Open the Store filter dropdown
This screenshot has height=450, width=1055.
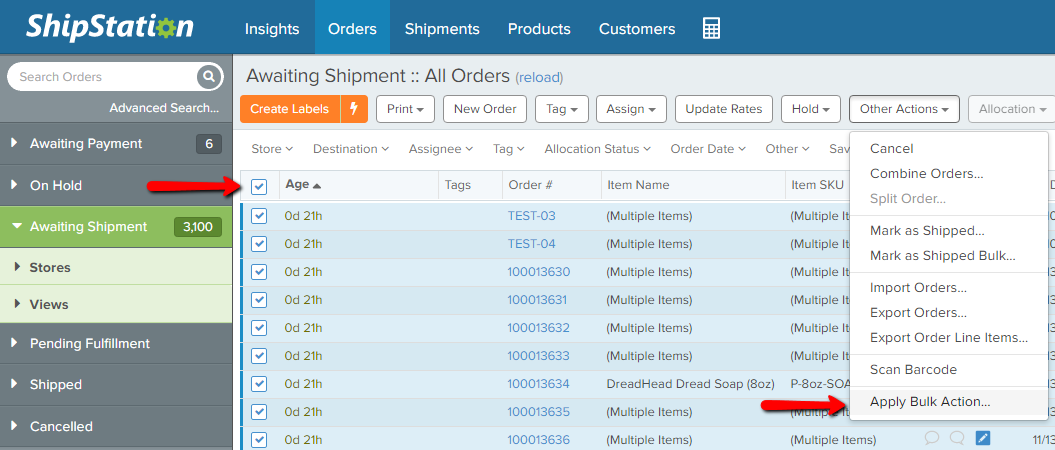pos(272,149)
